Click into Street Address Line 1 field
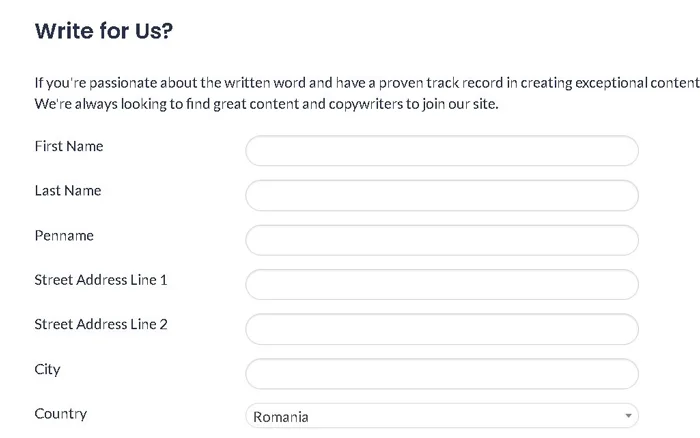 [441, 284]
